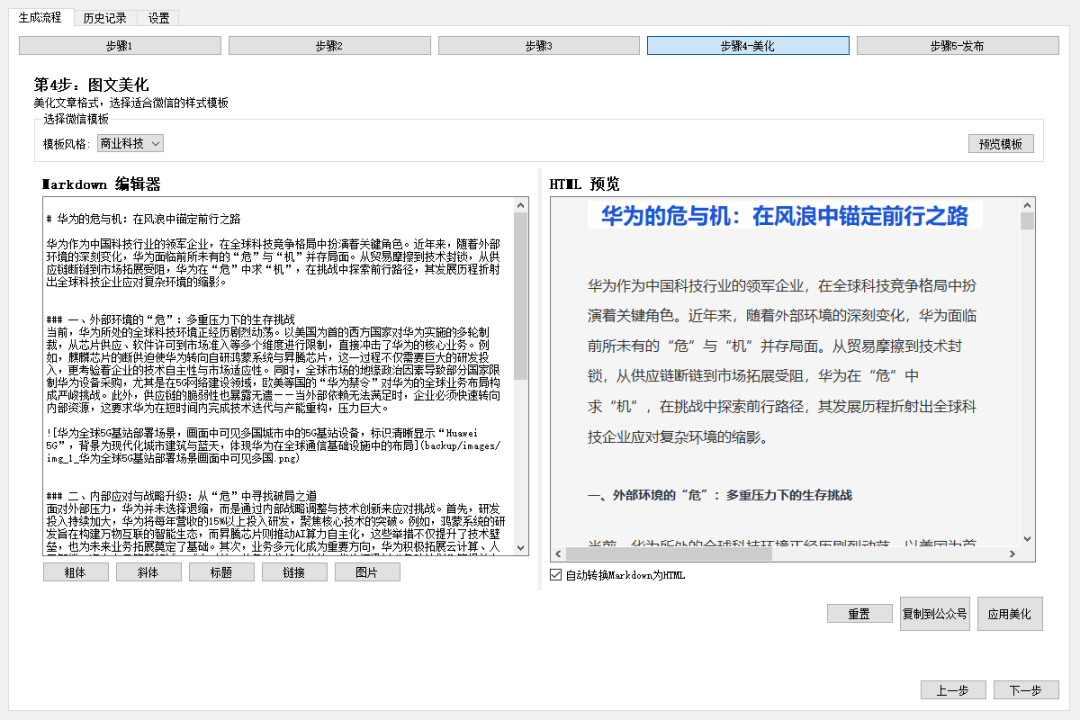The width and height of the screenshot is (1080, 720).
Task: Click markdown heading '### 一、外部环境的“危”'
Action: click(171, 320)
